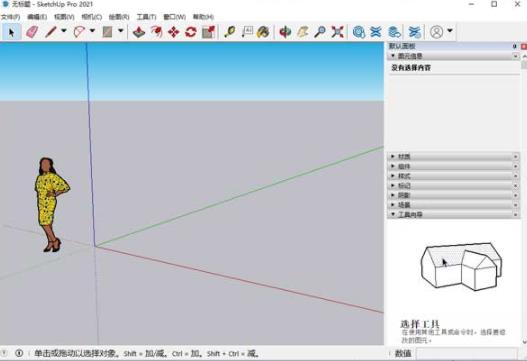The height and width of the screenshot is (361, 527).
Task: Open the Extension Manager
Action: click(415, 32)
